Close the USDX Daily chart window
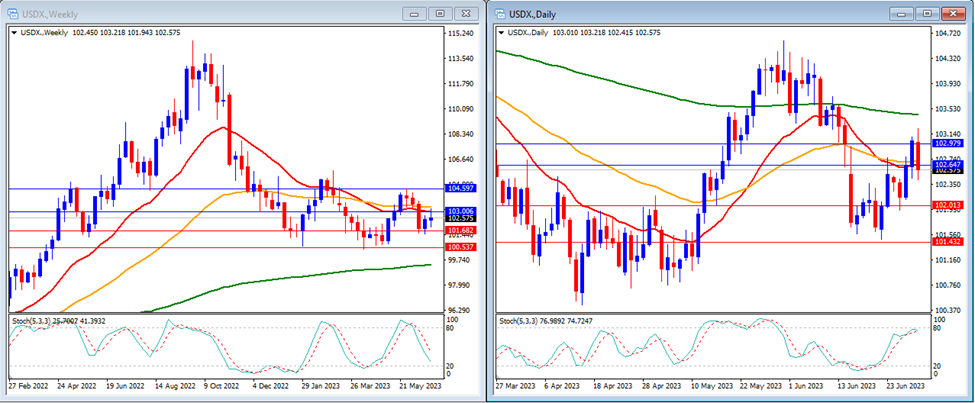The height and width of the screenshot is (403, 975). tap(951, 13)
